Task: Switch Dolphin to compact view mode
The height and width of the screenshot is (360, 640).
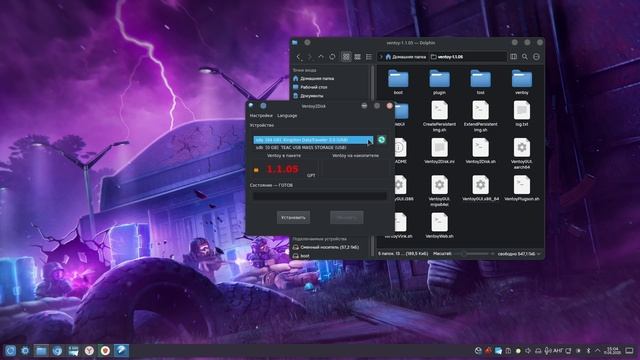Action: 358,57
